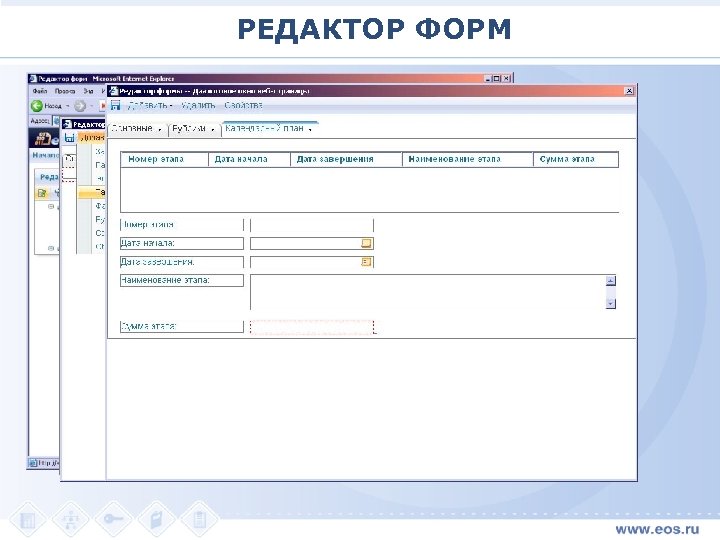
Task: Open the Добавить dropdown menu
Action: (150, 105)
